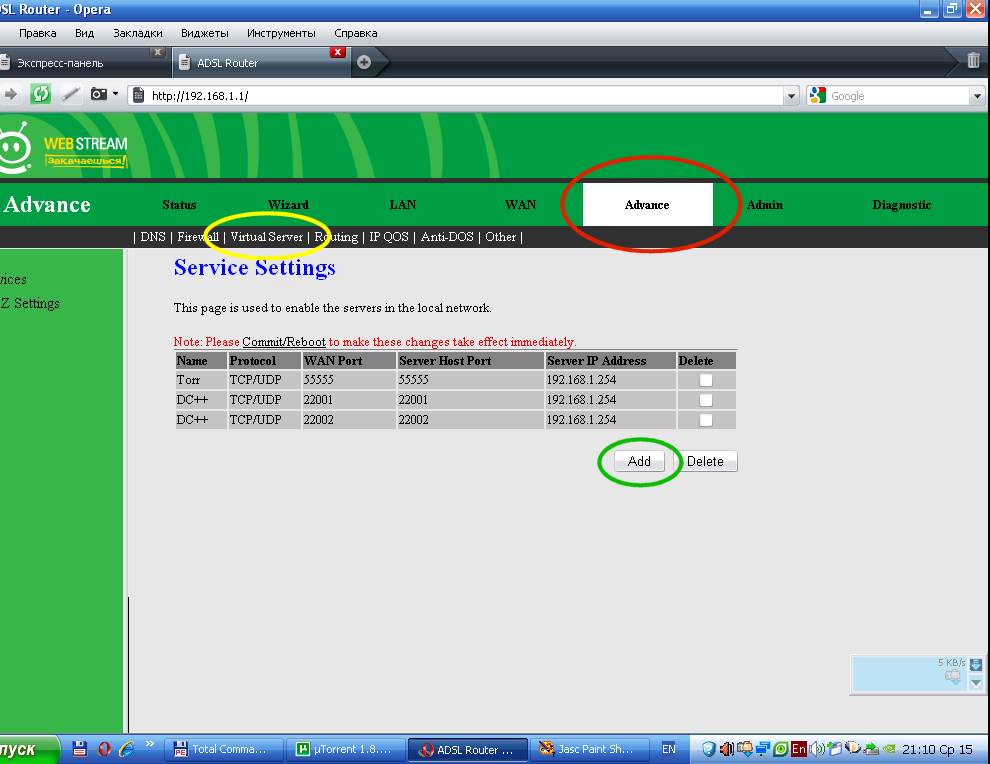990x764 pixels.
Task: Reload the page with the green refresh icon
Action: (40, 95)
